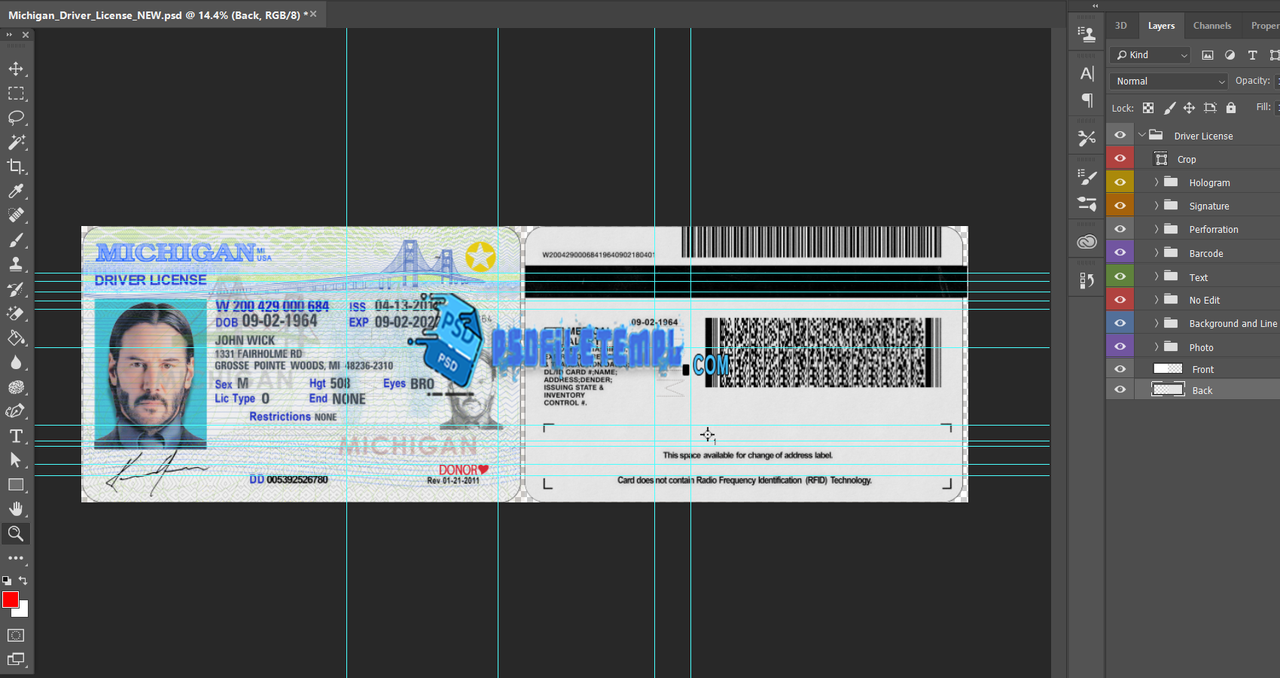1280x678 pixels.
Task: Select the Paint Bucket tool
Action: 16,338
